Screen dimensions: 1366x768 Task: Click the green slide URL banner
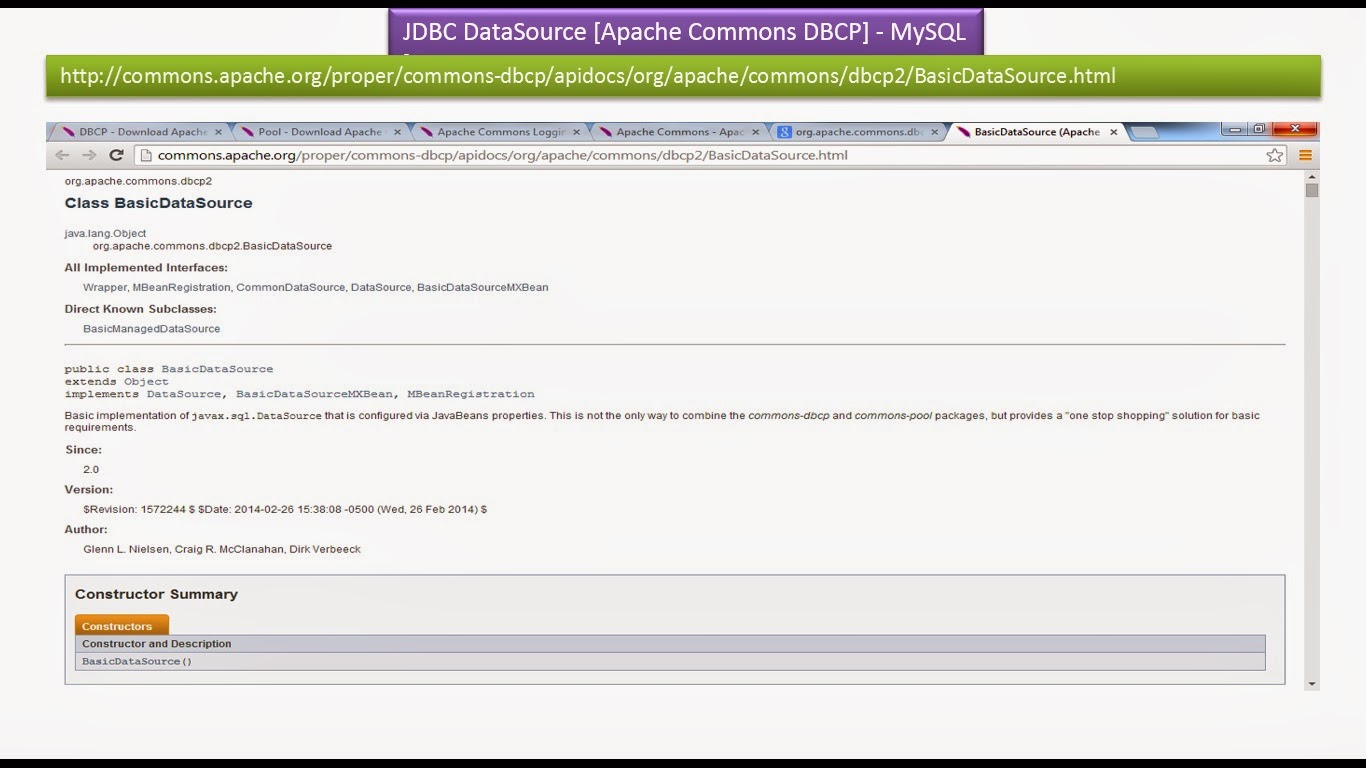[683, 76]
